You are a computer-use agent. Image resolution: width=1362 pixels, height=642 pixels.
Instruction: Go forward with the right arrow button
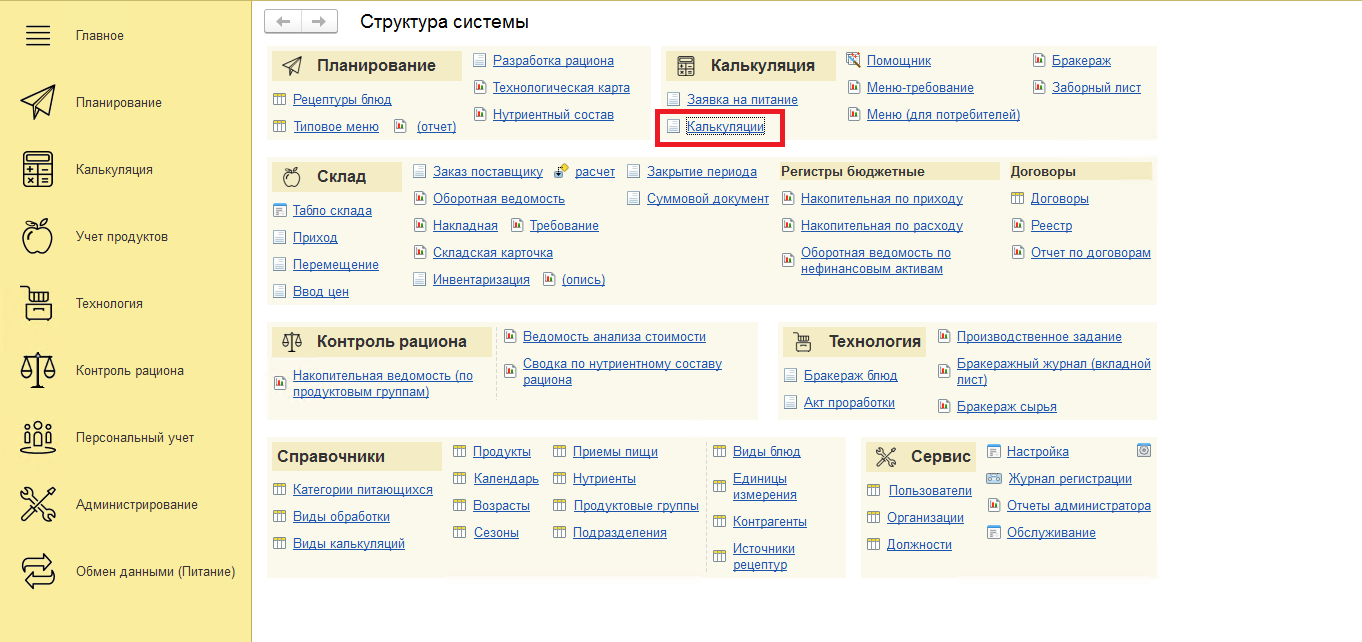point(319,21)
